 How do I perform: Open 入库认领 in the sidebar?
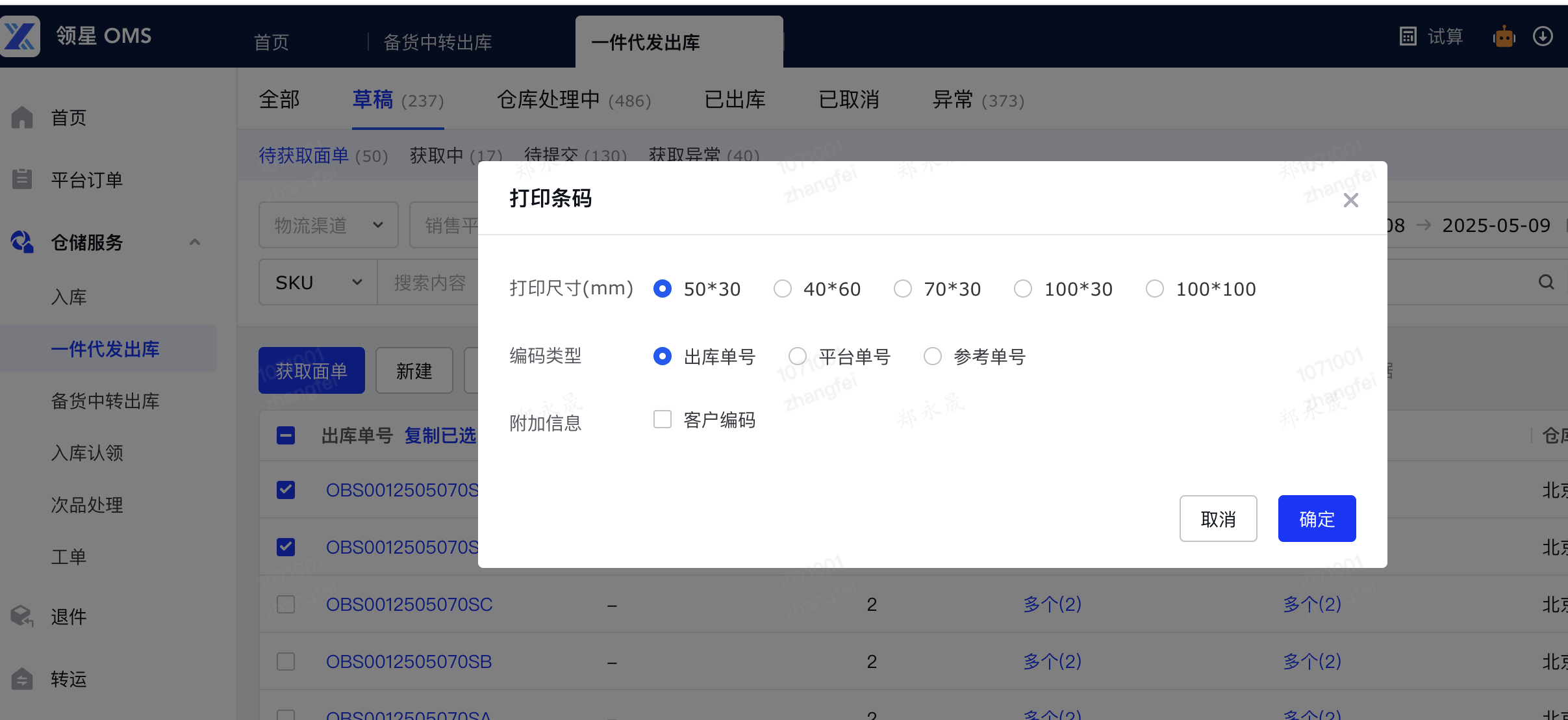point(87,453)
